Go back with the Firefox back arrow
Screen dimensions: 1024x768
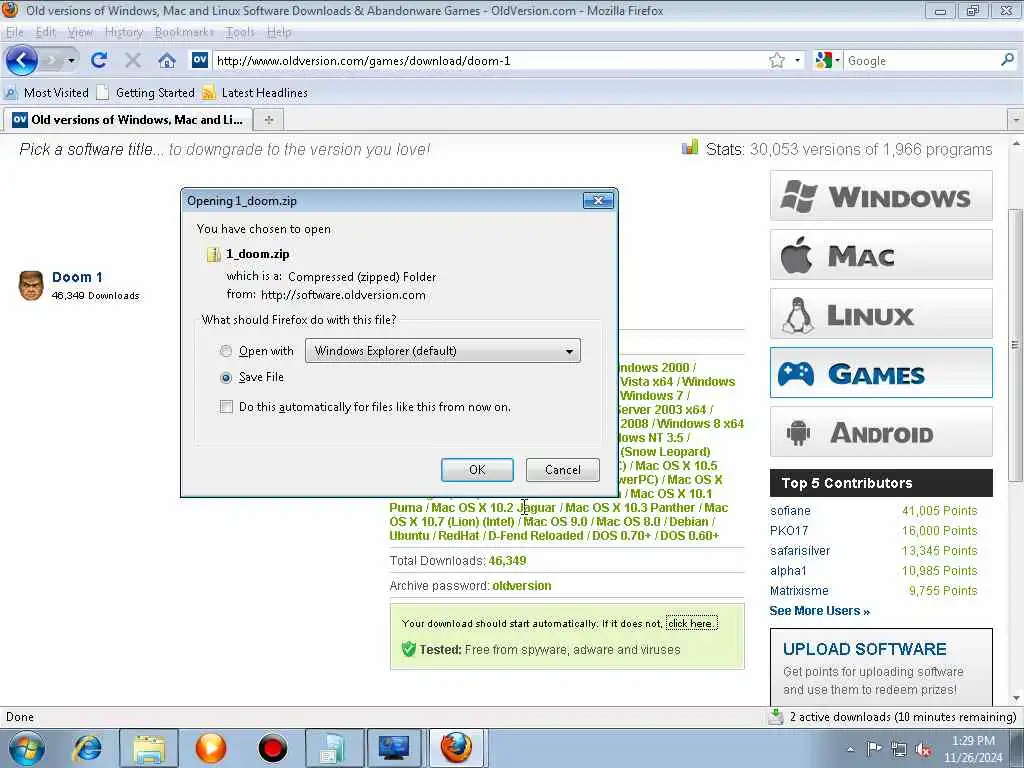[x=22, y=61]
